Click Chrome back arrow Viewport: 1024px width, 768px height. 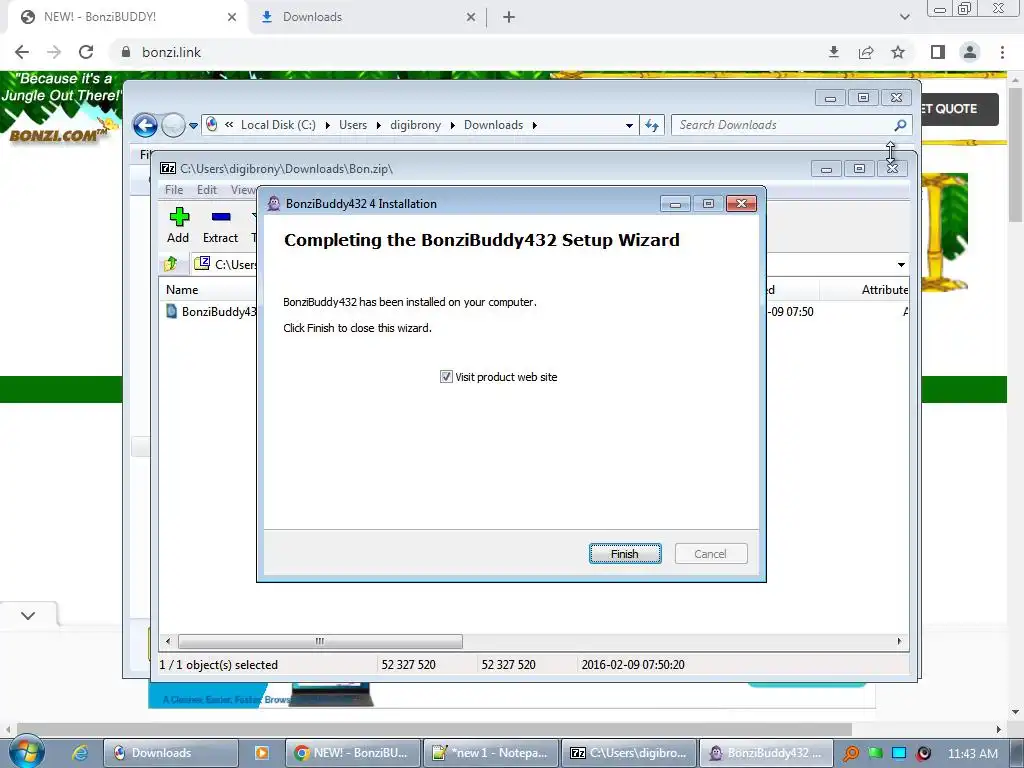coord(22,52)
